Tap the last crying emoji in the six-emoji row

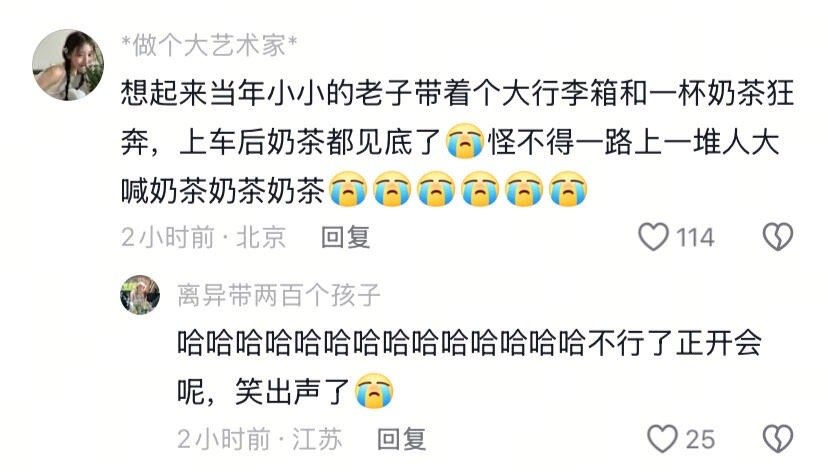click(x=568, y=188)
